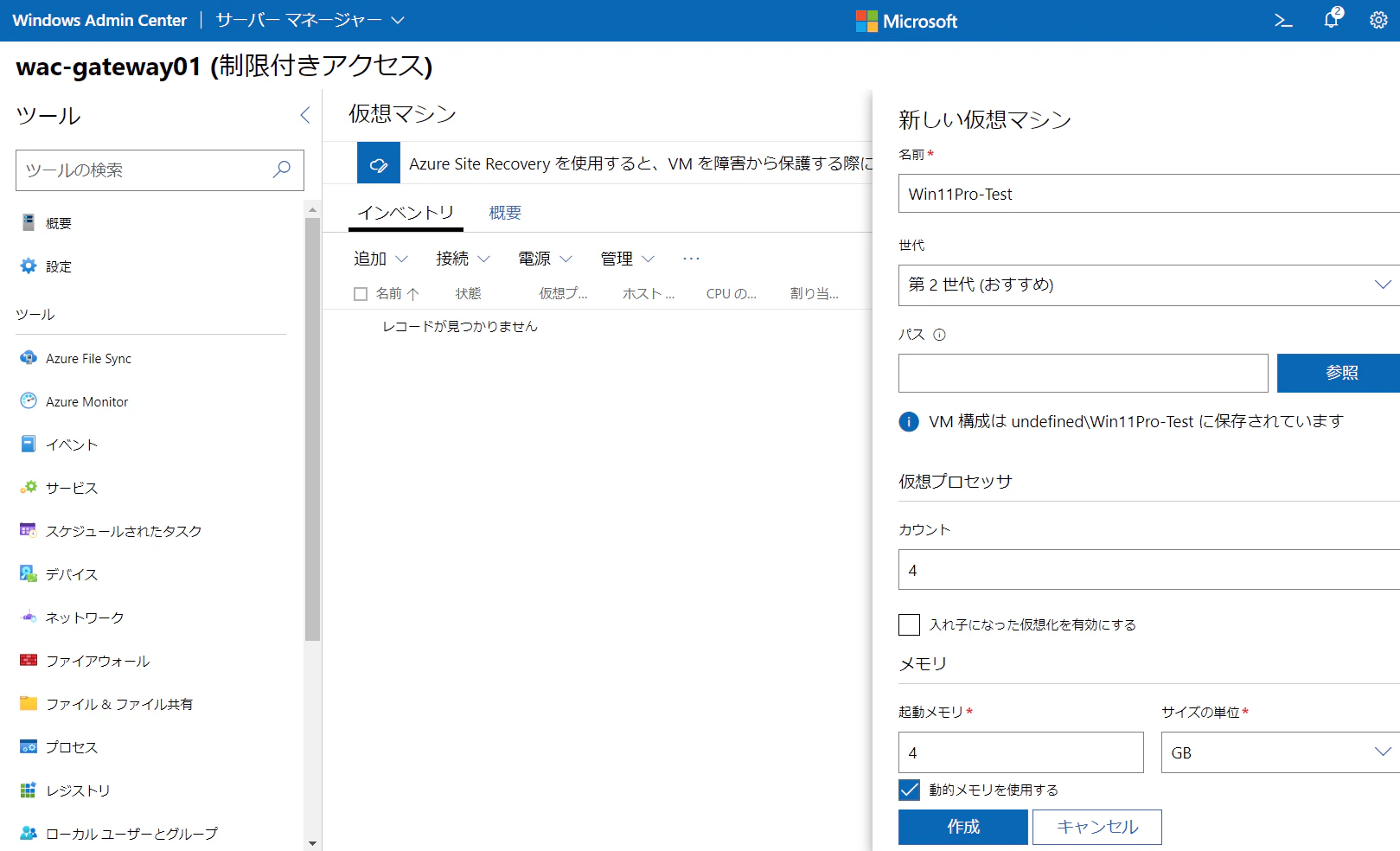Viewport: 1400px width, 851px height.
Task: Click the 参照 (Browse) button
Action: [x=1339, y=373]
